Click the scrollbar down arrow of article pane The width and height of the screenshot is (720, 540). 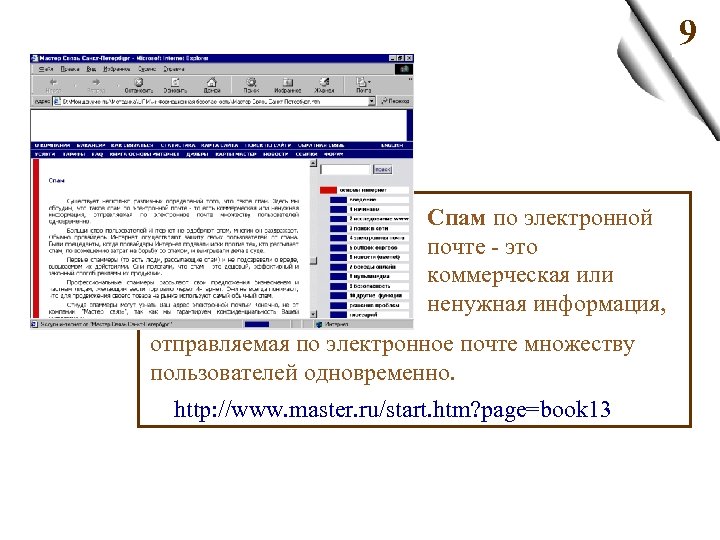tap(314, 314)
